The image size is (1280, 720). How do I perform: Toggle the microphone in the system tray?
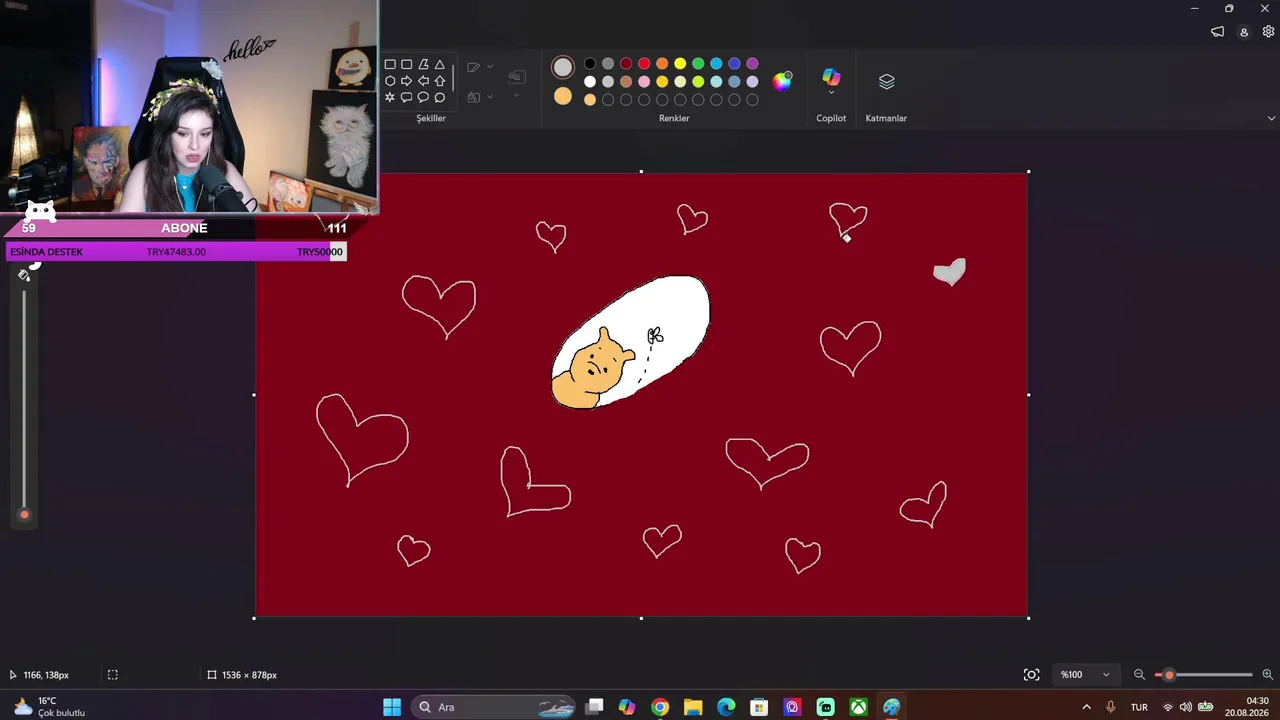[x=1111, y=707]
